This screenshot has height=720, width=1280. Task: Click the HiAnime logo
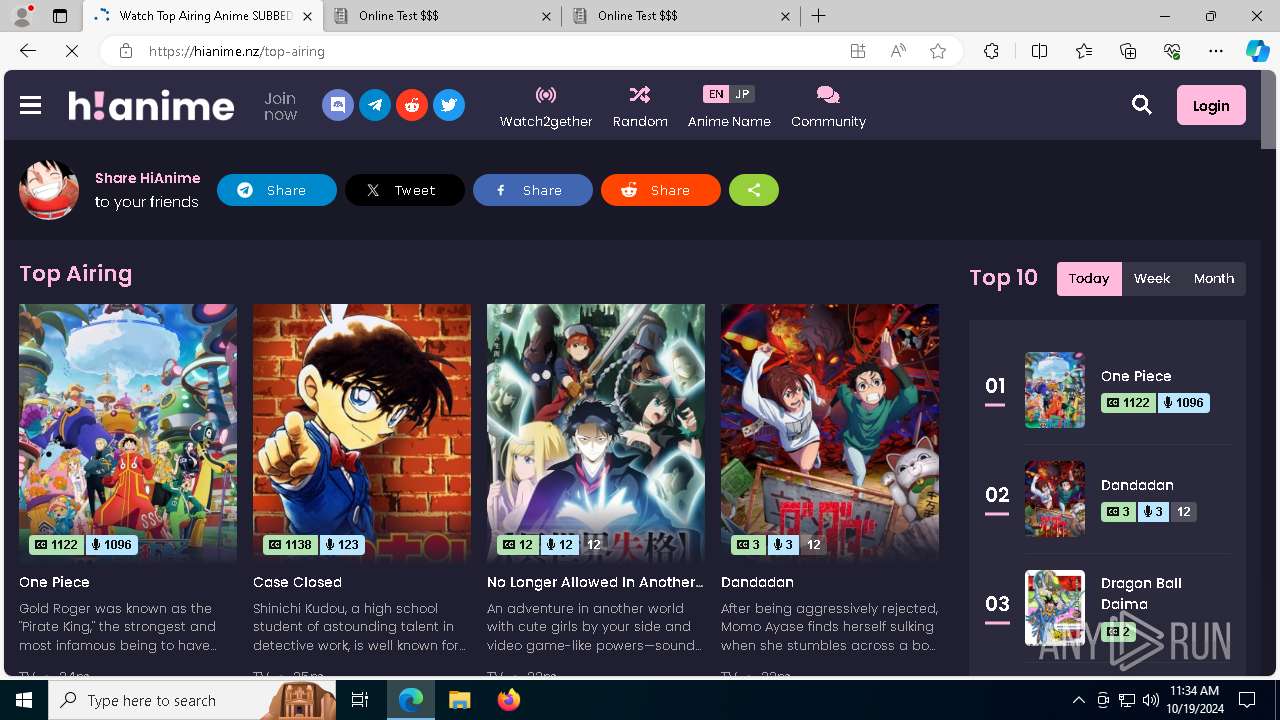coord(151,105)
